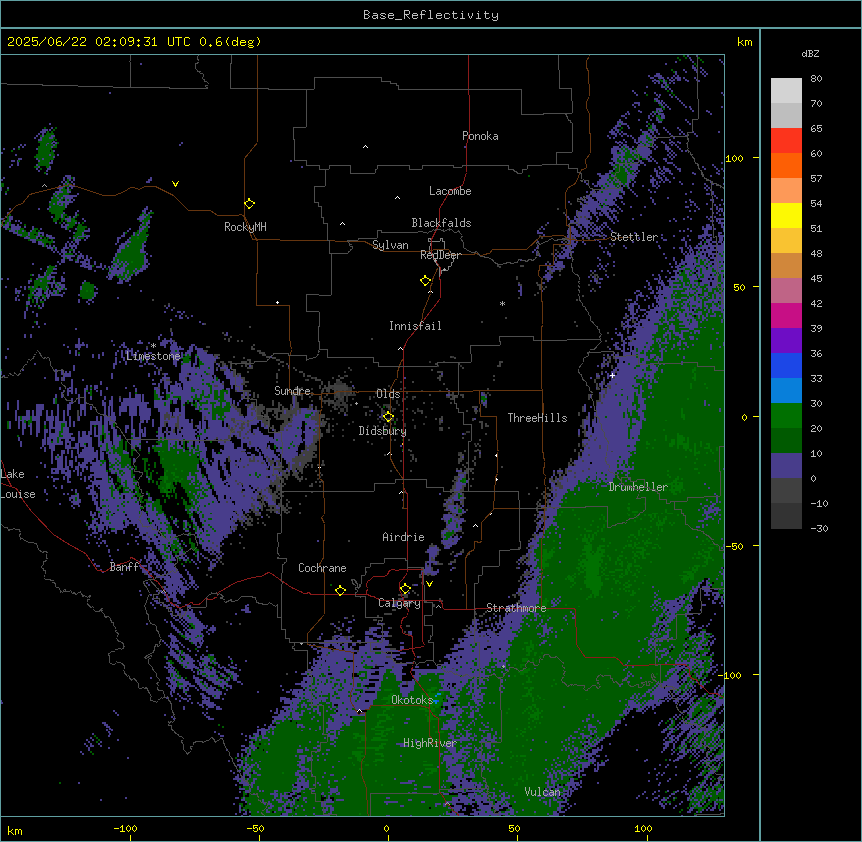Click the Airdrie label

point(403,537)
